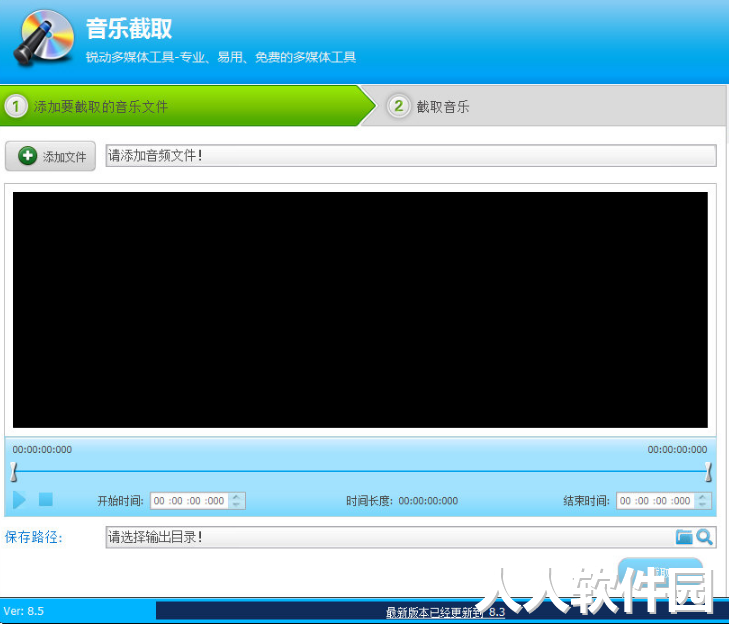The image size is (729, 624).
Task: Click the black audio preview area
Action: pos(360,310)
